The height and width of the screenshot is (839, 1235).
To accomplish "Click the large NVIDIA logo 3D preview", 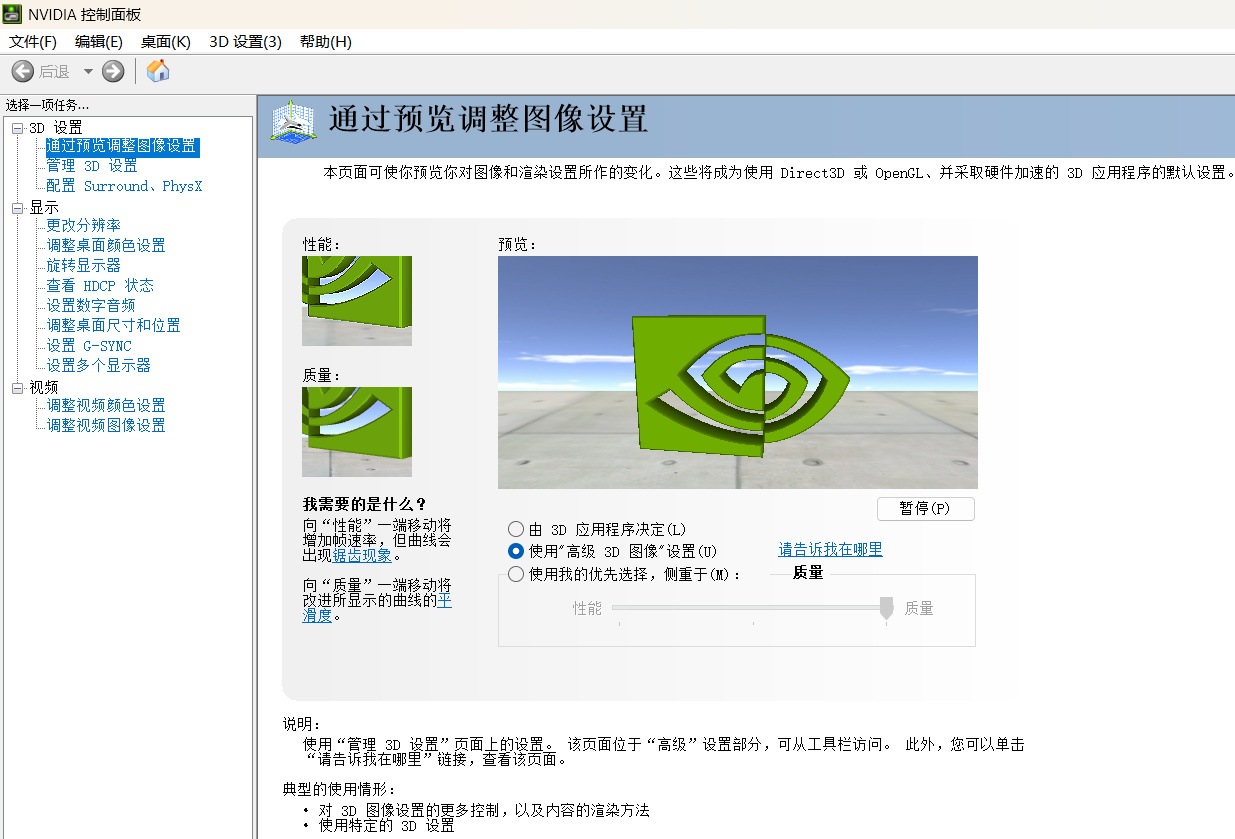I will (738, 372).
